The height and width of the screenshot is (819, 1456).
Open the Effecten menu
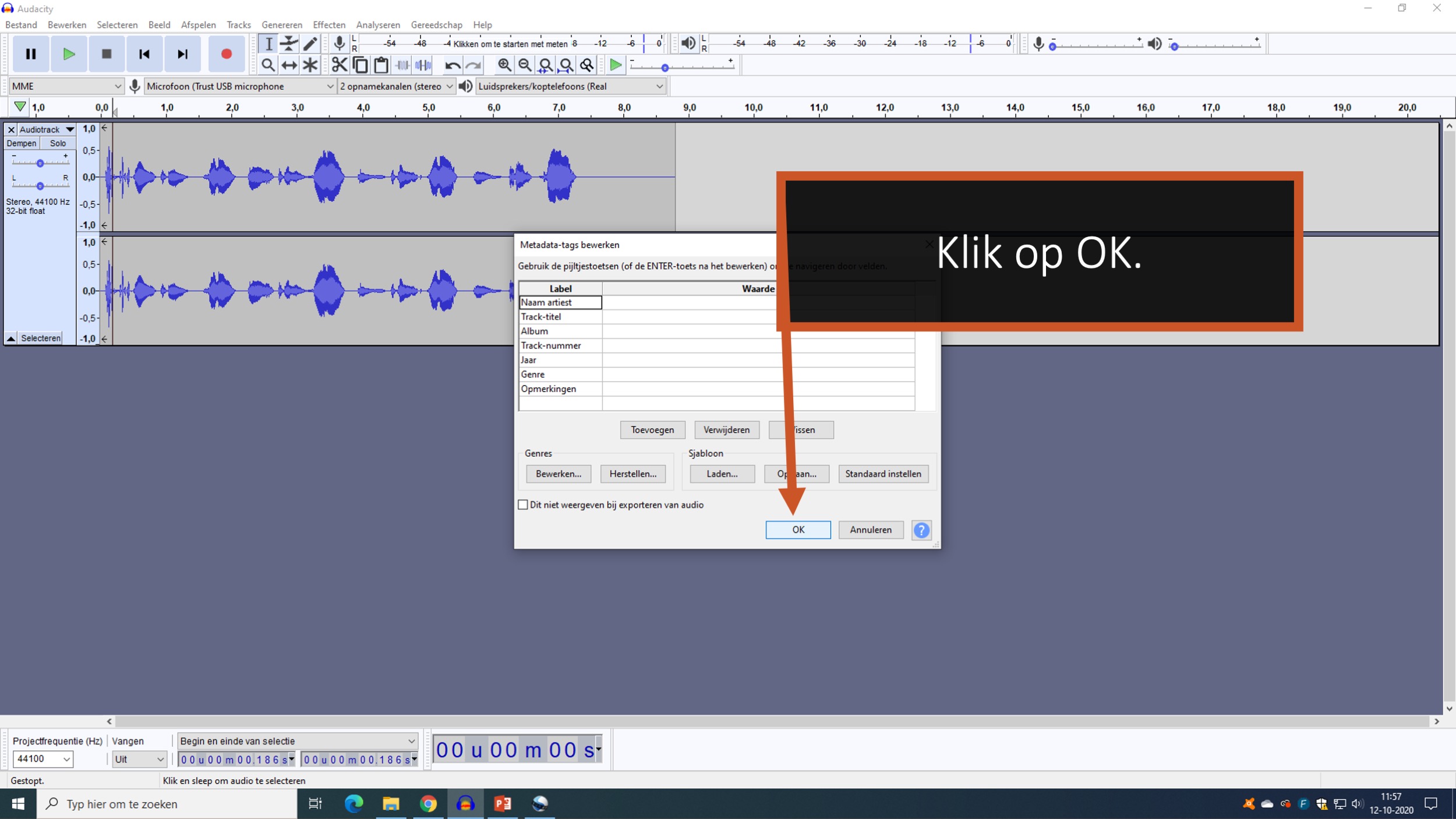pyautogui.click(x=328, y=24)
